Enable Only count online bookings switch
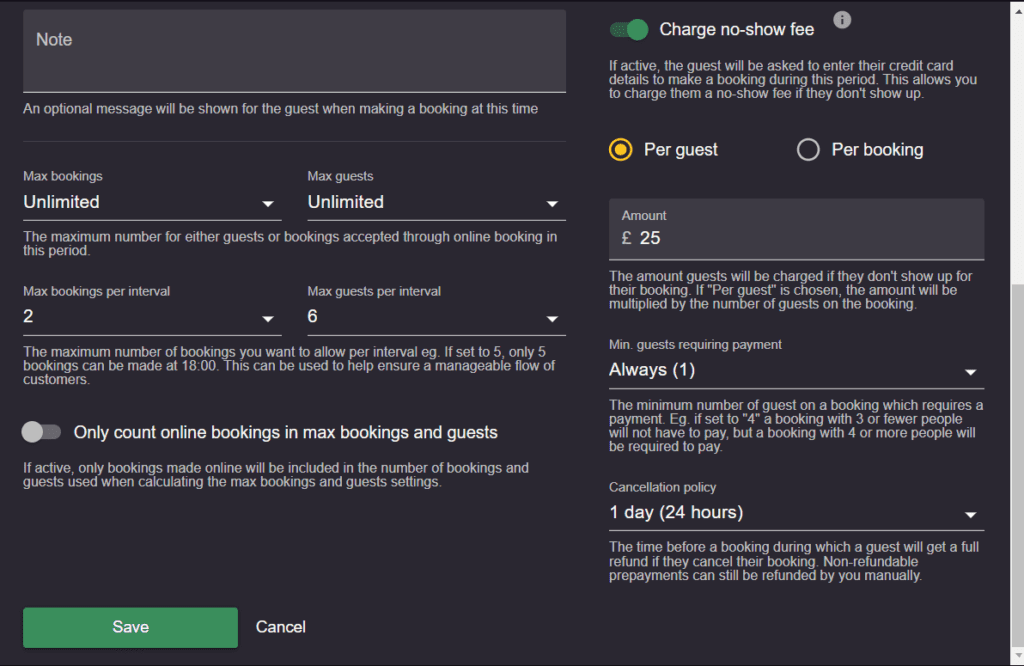The height and width of the screenshot is (666, 1024). (41, 432)
